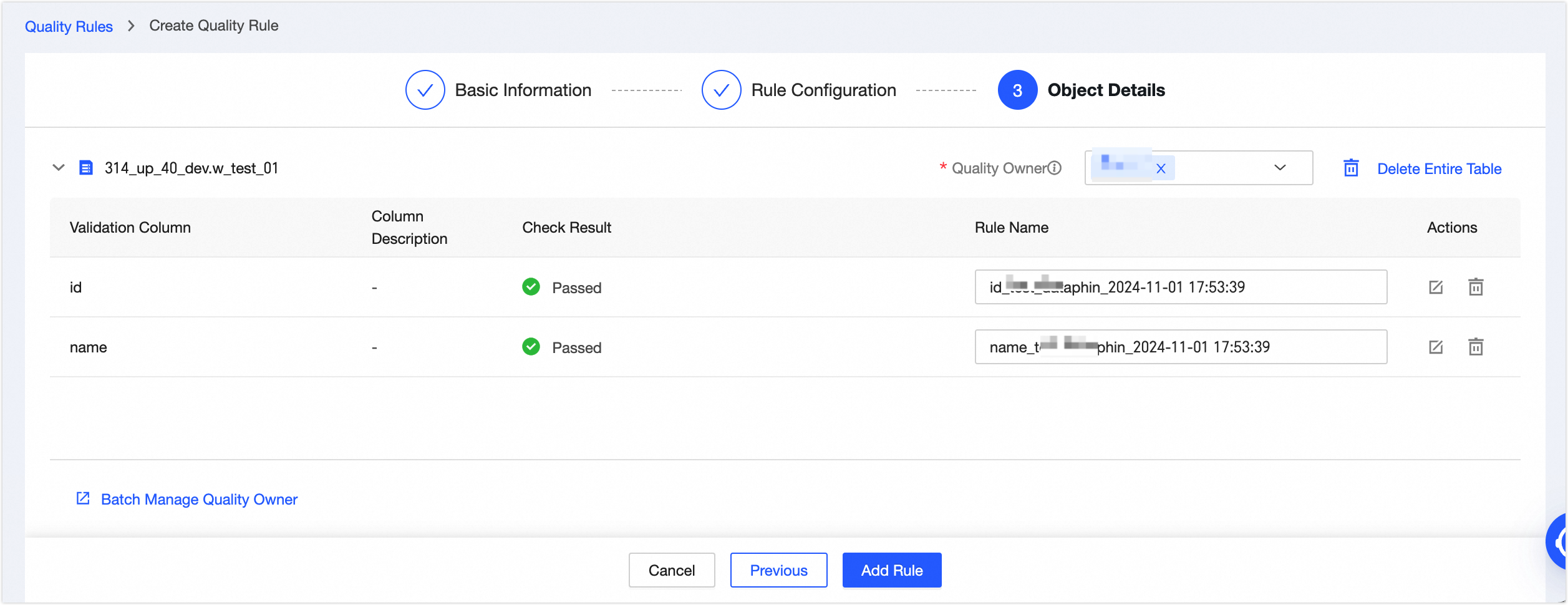1568x605 pixels.
Task: Click the Delete Entire Table trash icon
Action: point(1351,168)
